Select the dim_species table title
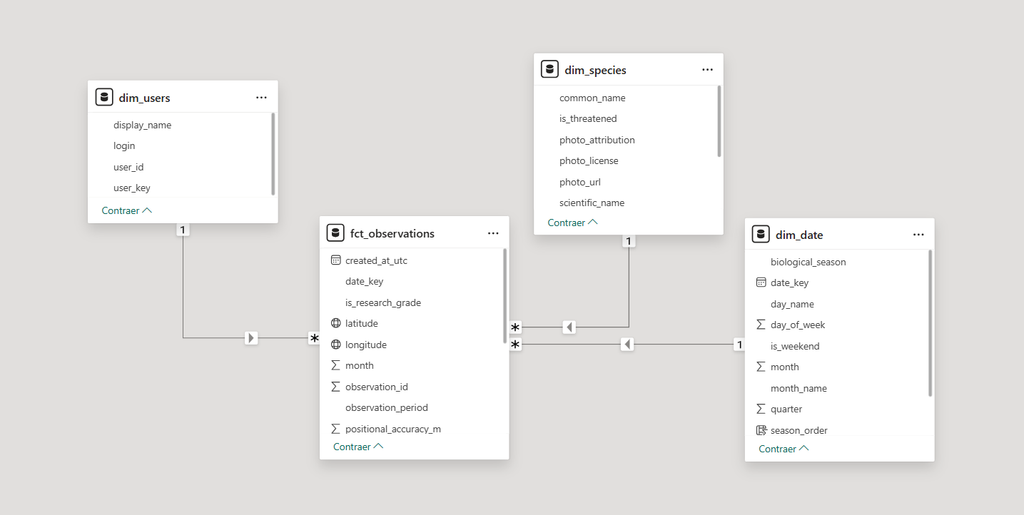The image size is (1024, 515). tap(596, 70)
